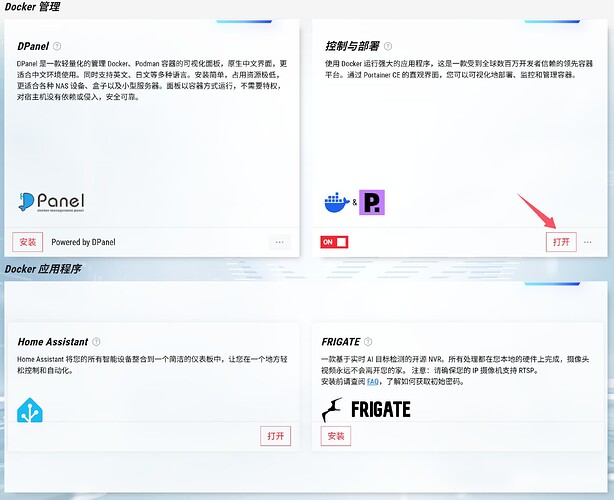Open the more options menu in DPanel card
The width and height of the screenshot is (614, 500).
tap(280, 242)
